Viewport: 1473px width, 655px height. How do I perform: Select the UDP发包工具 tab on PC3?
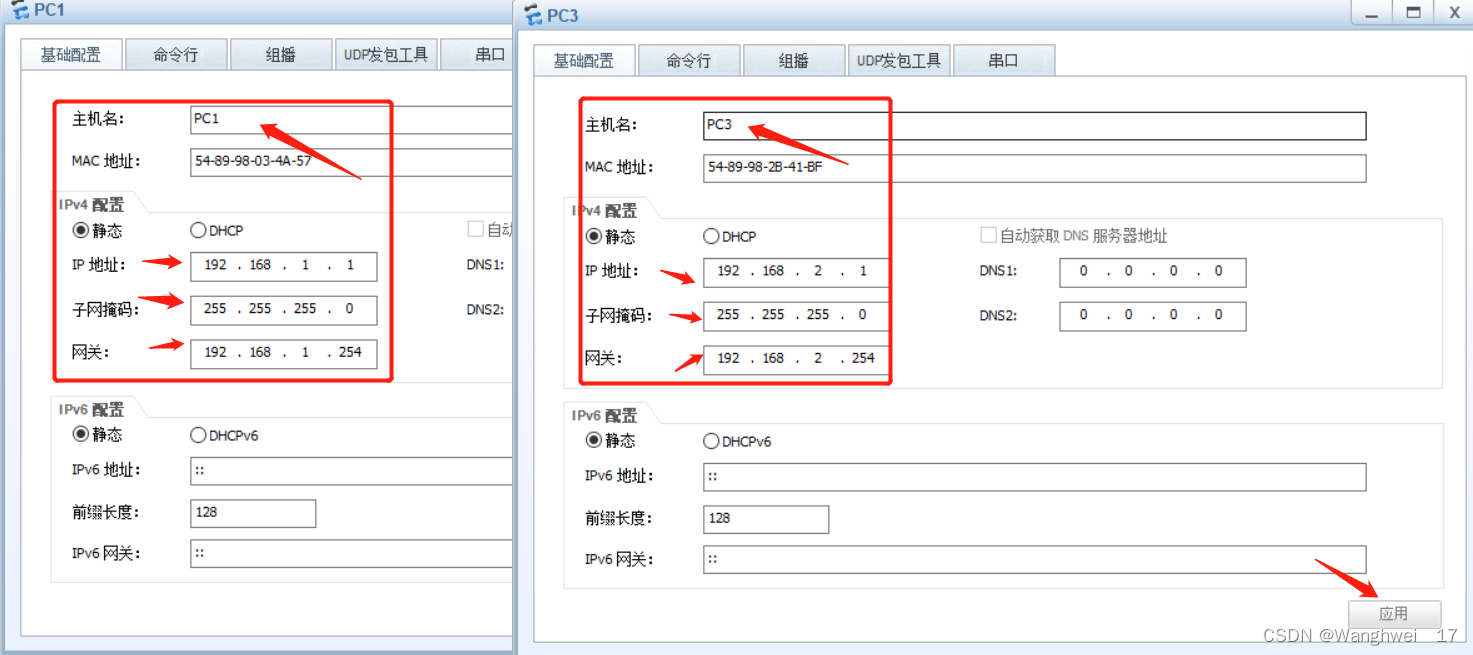click(898, 60)
